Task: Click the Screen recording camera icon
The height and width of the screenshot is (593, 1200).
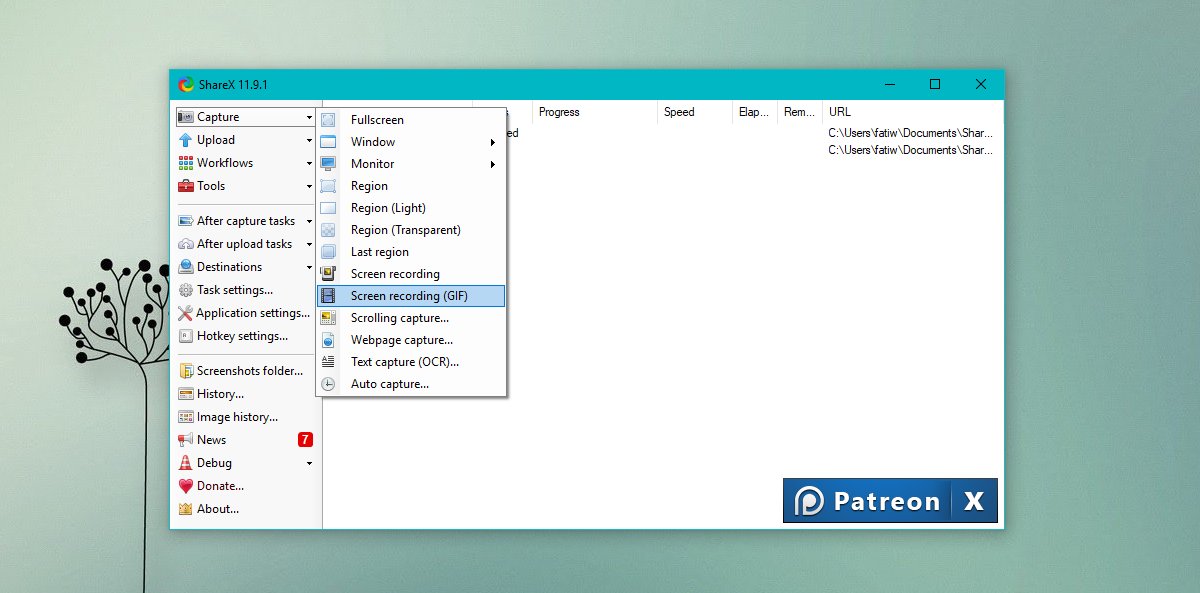Action: click(328, 274)
